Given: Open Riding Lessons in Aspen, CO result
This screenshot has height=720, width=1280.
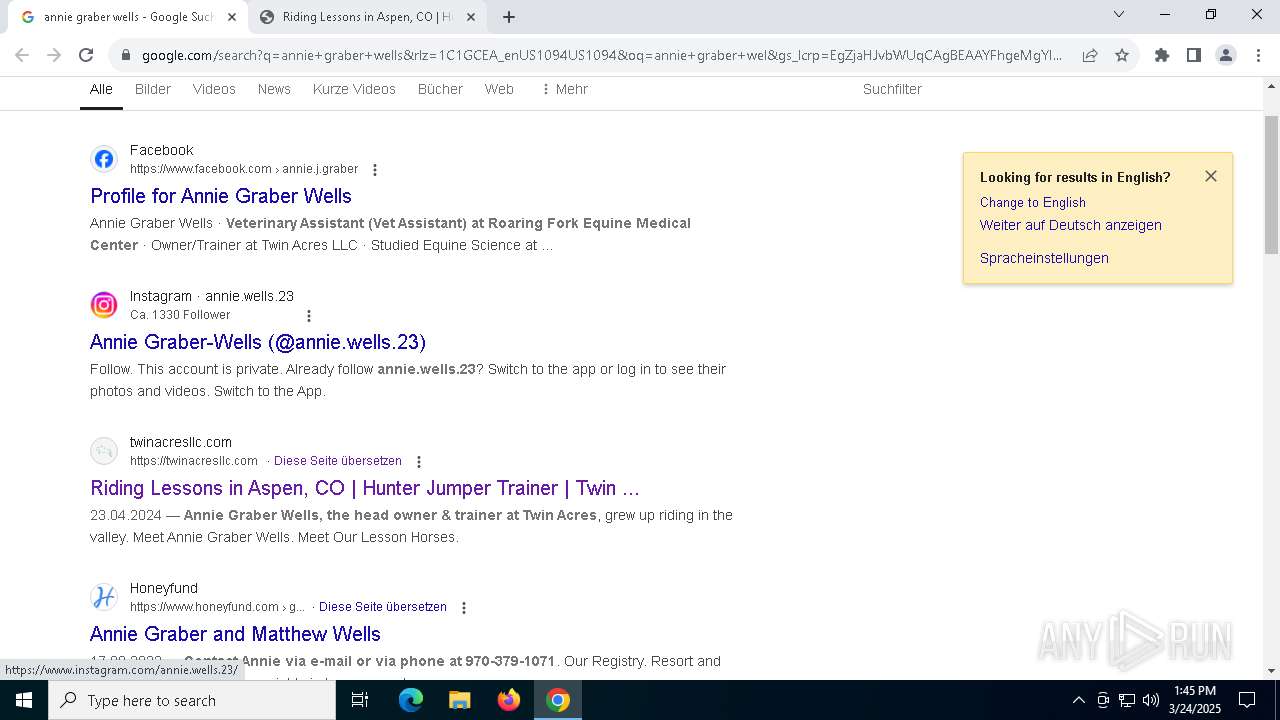Looking at the screenshot, I should click(x=365, y=488).
